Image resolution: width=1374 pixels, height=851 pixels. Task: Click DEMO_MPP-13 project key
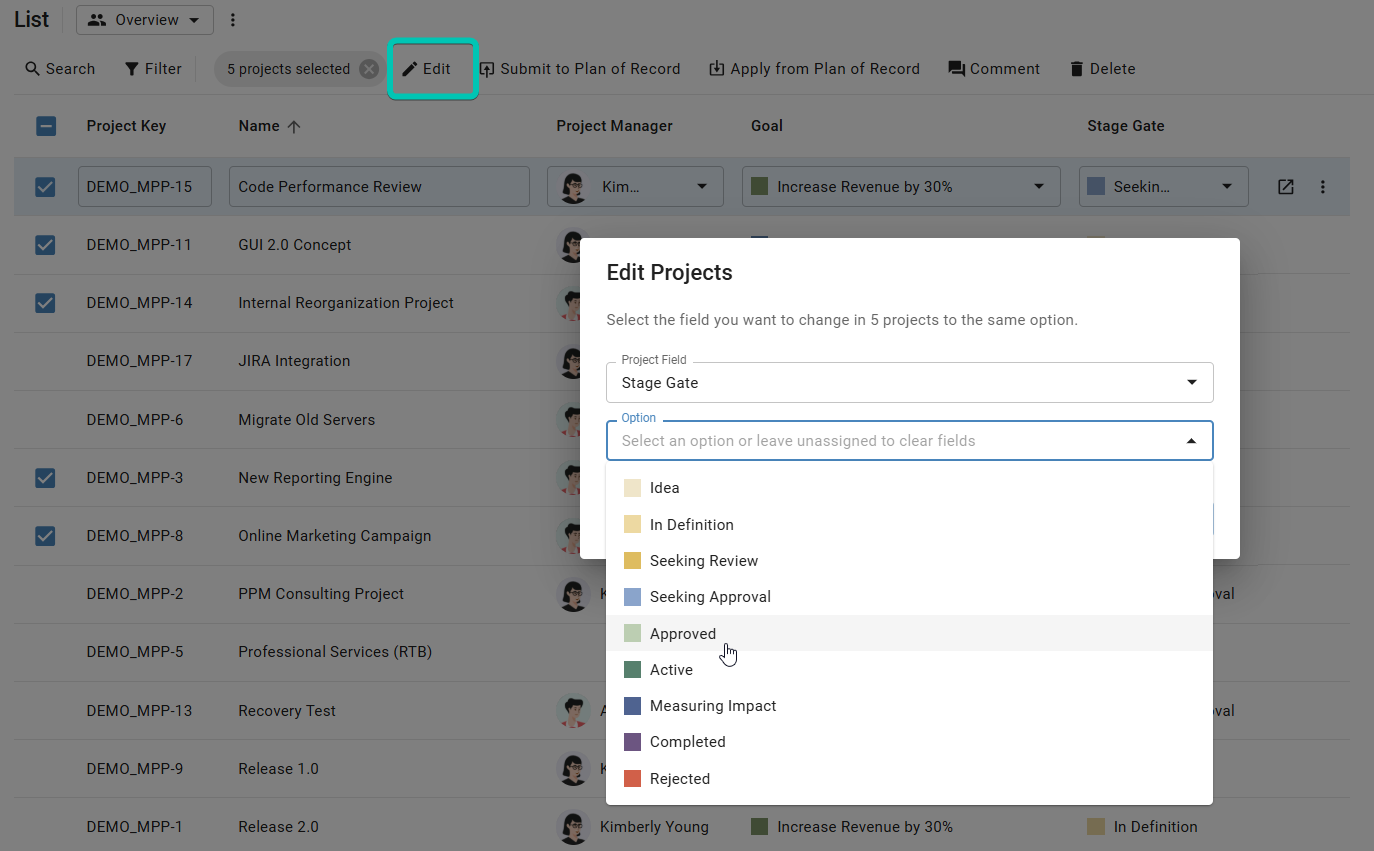pyautogui.click(x=139, y=711)
